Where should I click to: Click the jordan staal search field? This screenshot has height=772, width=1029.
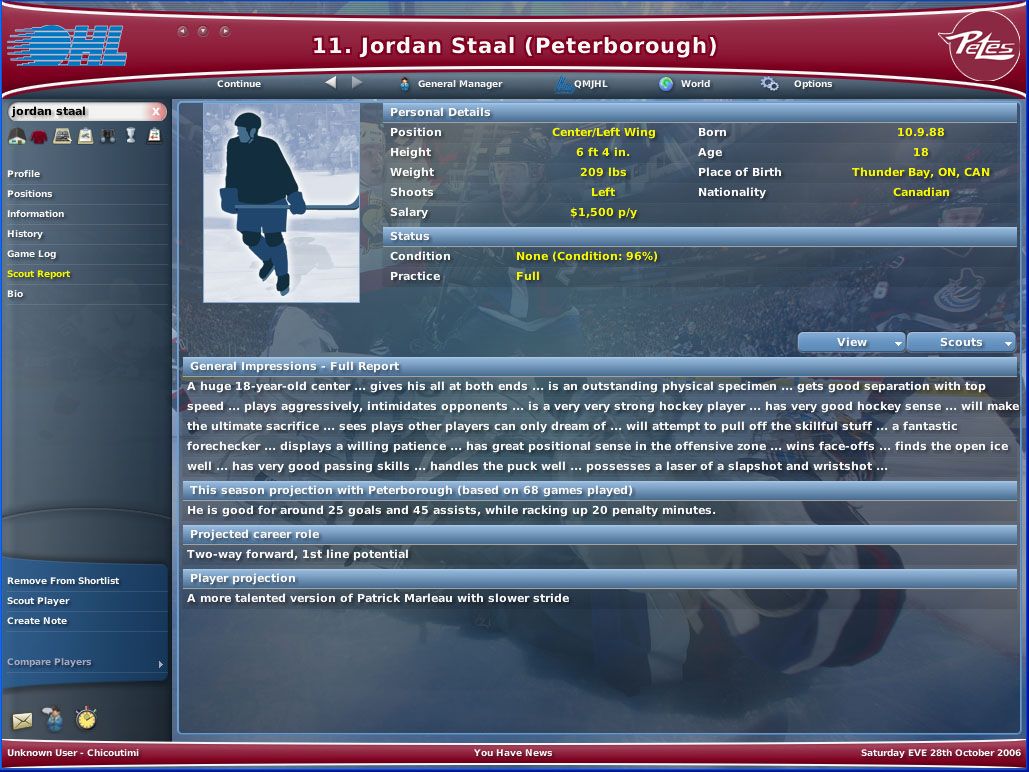click(x=75, y=112)
